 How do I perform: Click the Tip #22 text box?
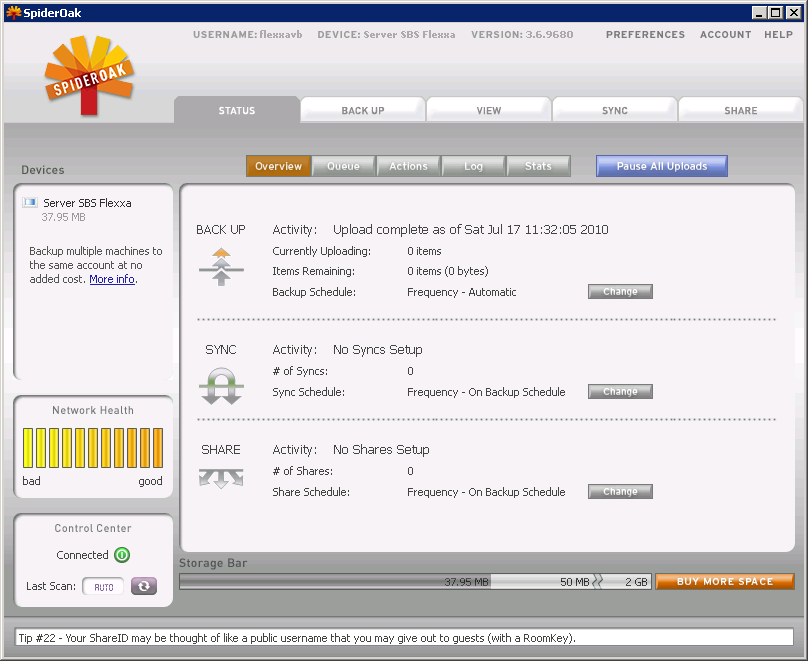[405, 638]
